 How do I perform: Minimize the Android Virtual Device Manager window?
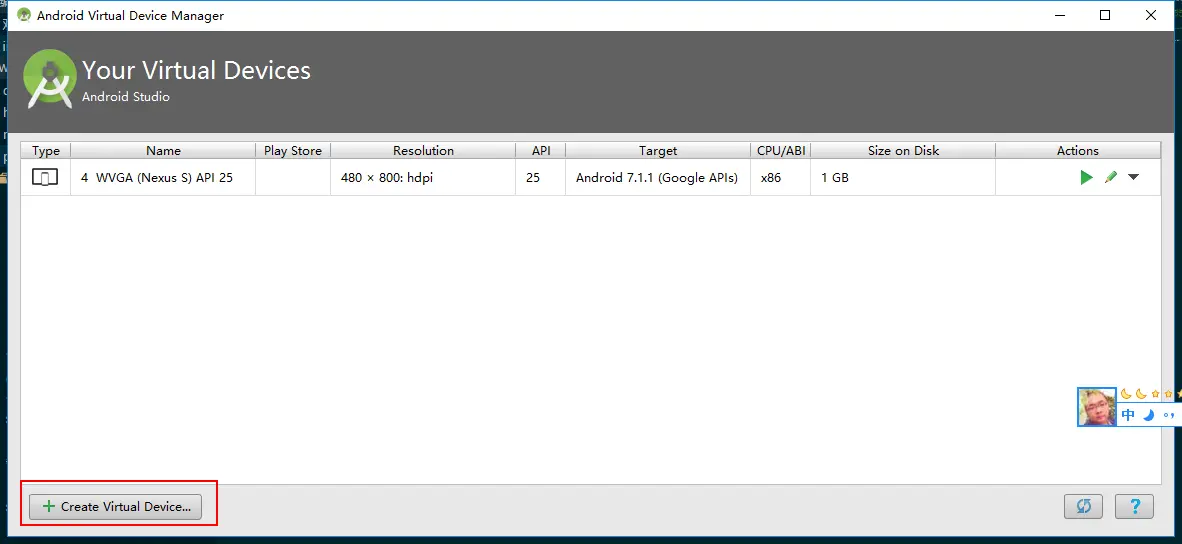[x=1059, y=15]
